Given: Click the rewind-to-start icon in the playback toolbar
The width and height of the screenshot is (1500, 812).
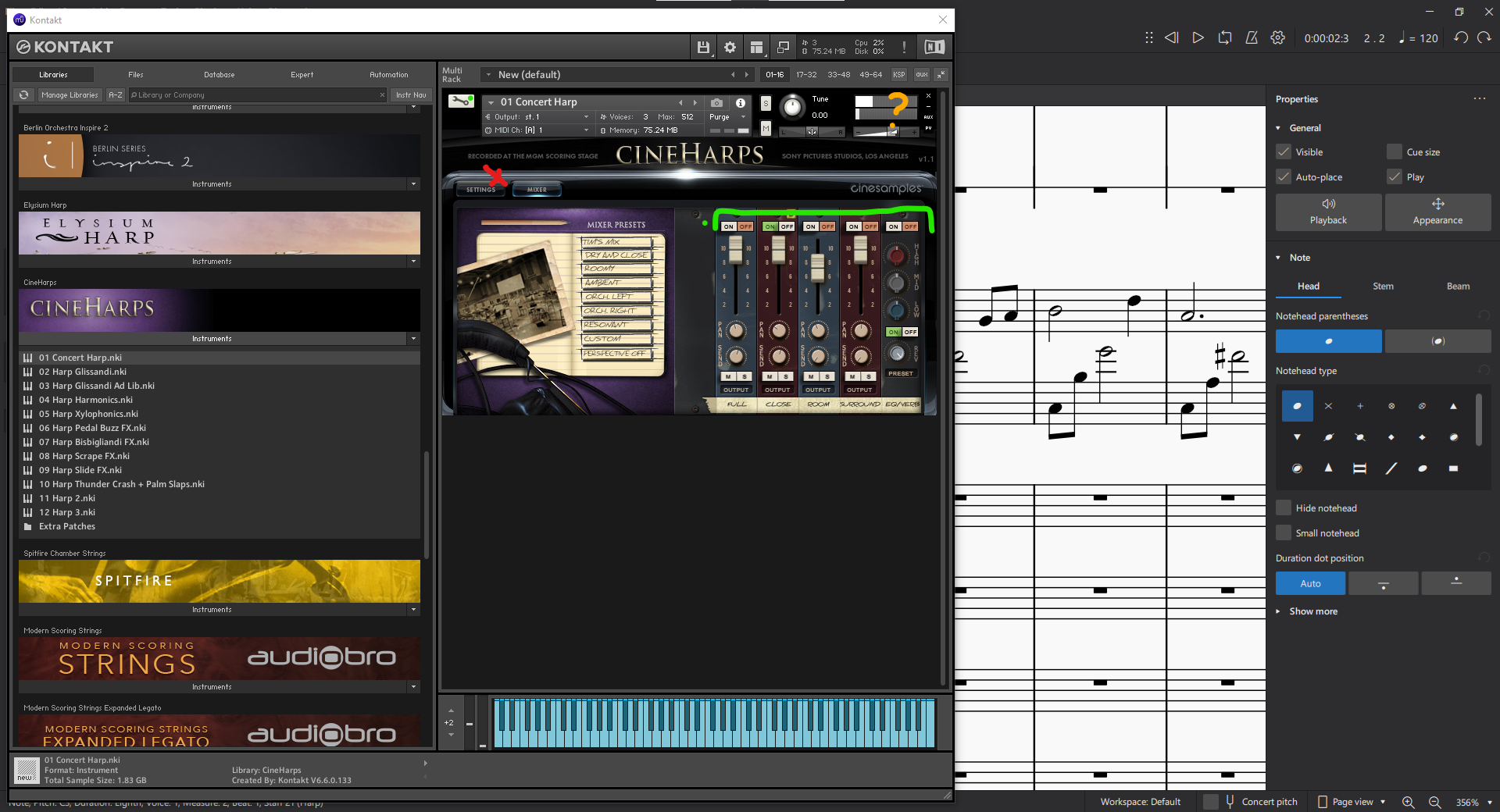Looking at the screenshot, I should click(1171, 37).
